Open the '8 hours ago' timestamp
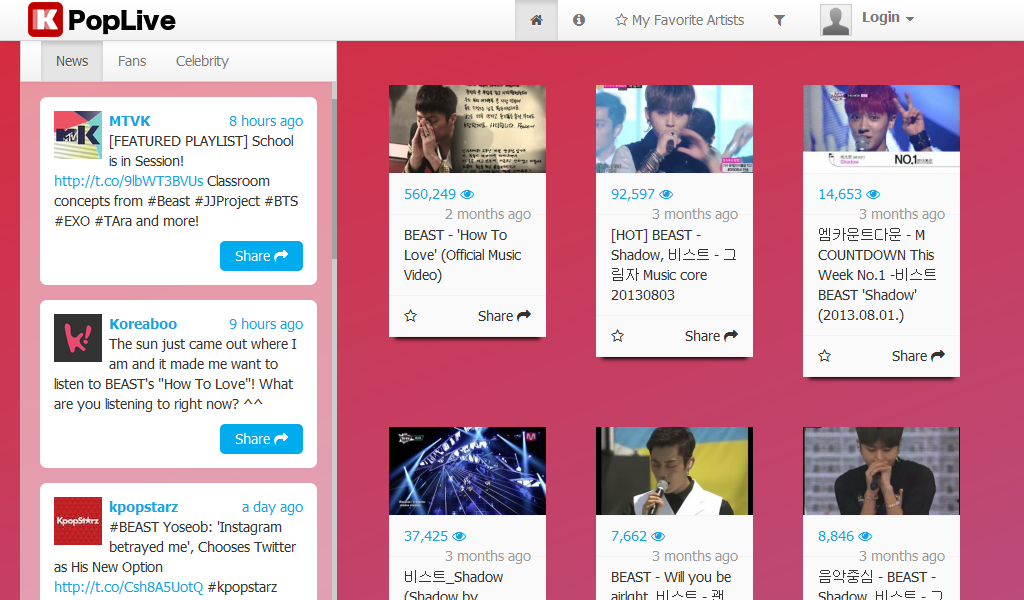This screenshot has height=600, width=1024. point(266,121)
